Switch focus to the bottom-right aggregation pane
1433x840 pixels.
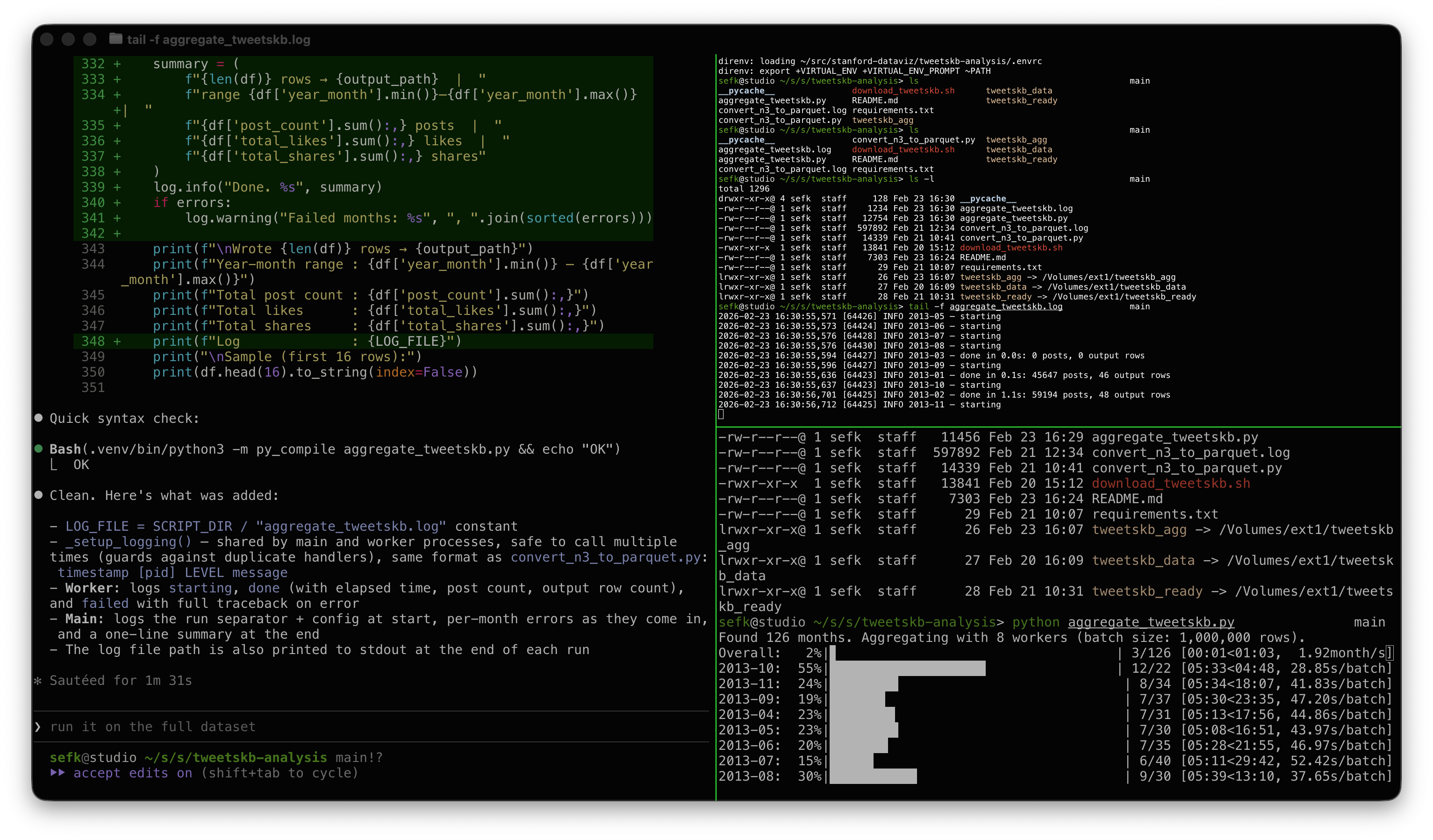coord(1024,711)
